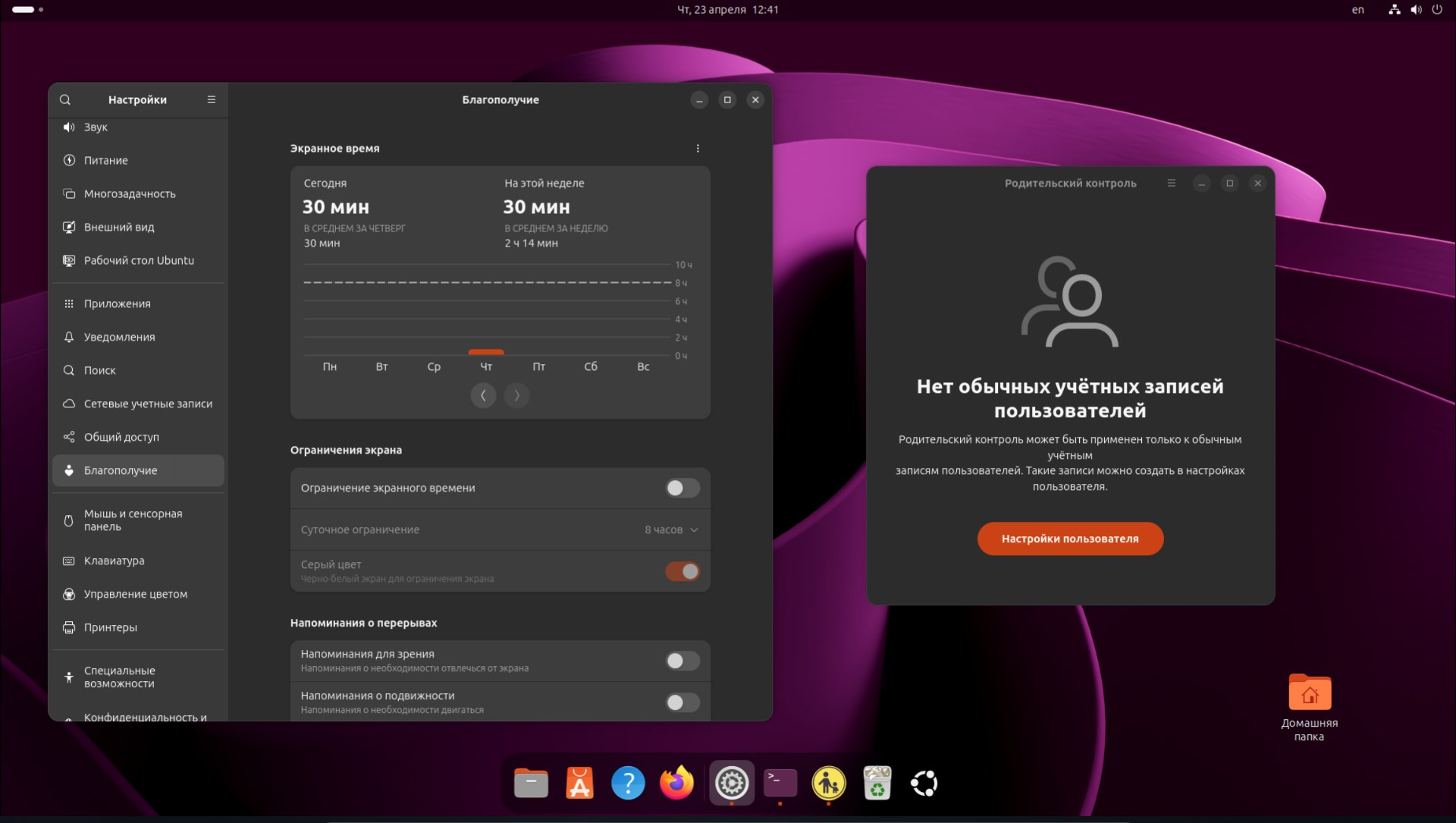Toggle movement reminders switch
This screenshot has height=823, width=1456.
click(x=682, y=702)
